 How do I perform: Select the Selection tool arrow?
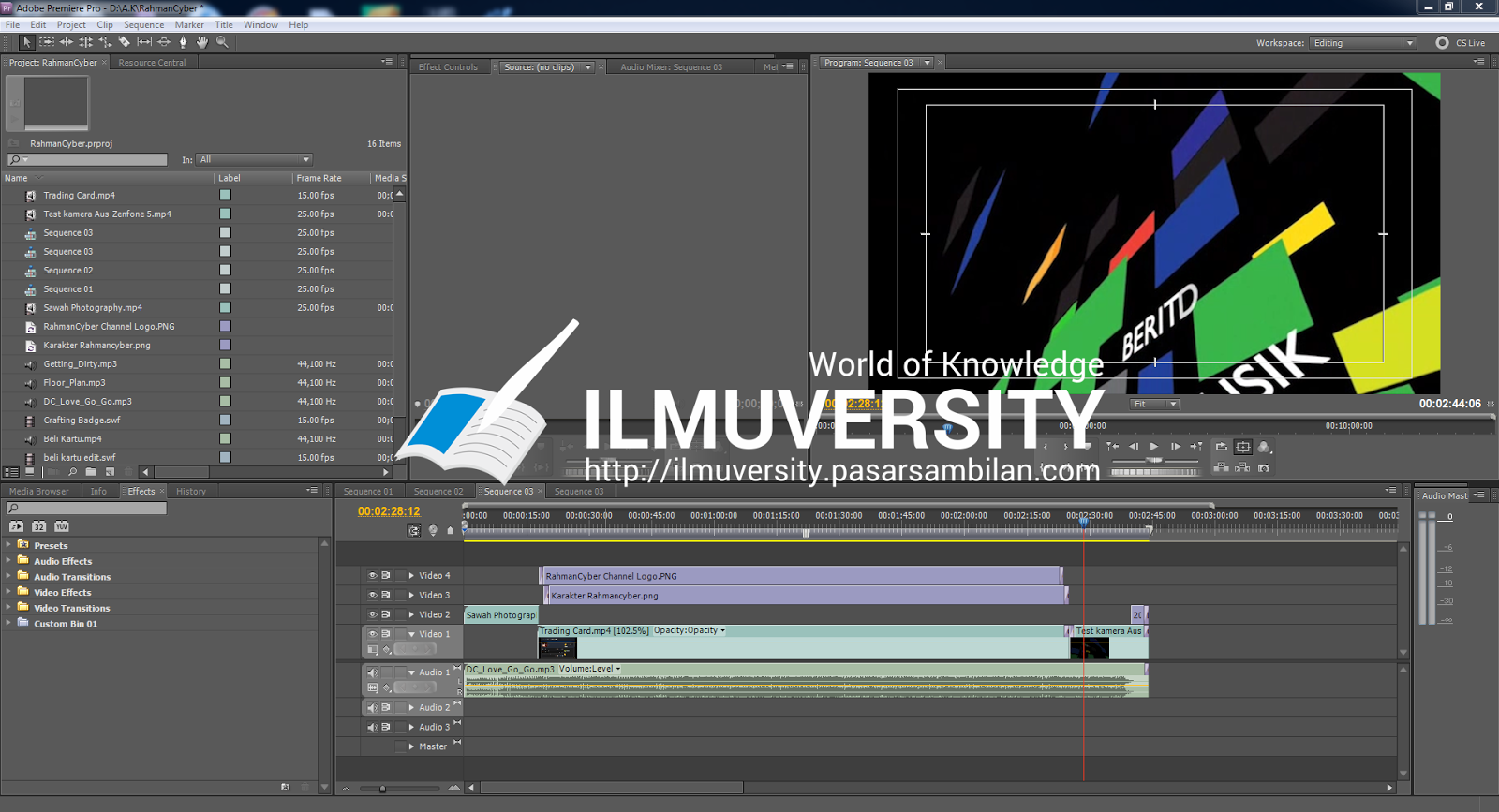tap(26, 42)
